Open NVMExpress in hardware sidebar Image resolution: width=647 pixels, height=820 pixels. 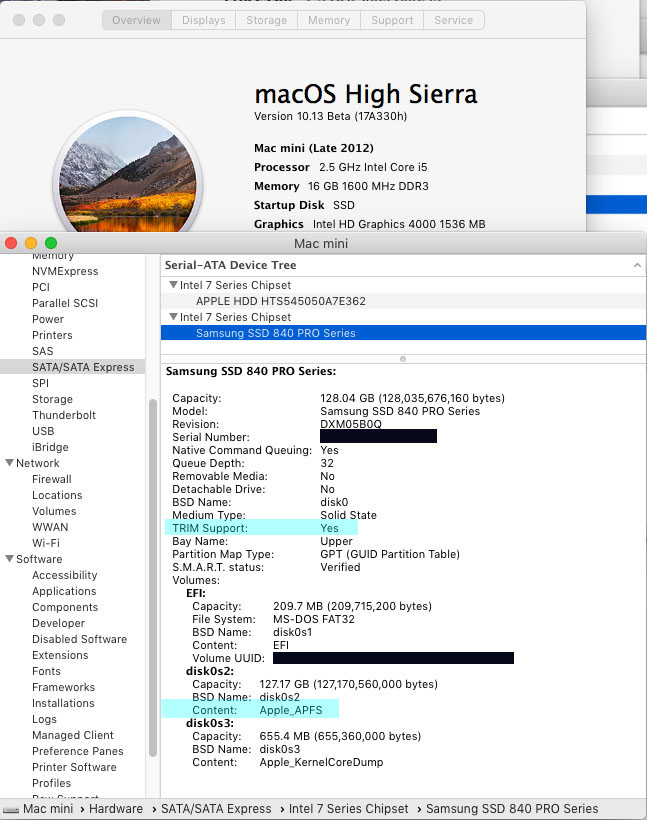[x=65, y=271]
